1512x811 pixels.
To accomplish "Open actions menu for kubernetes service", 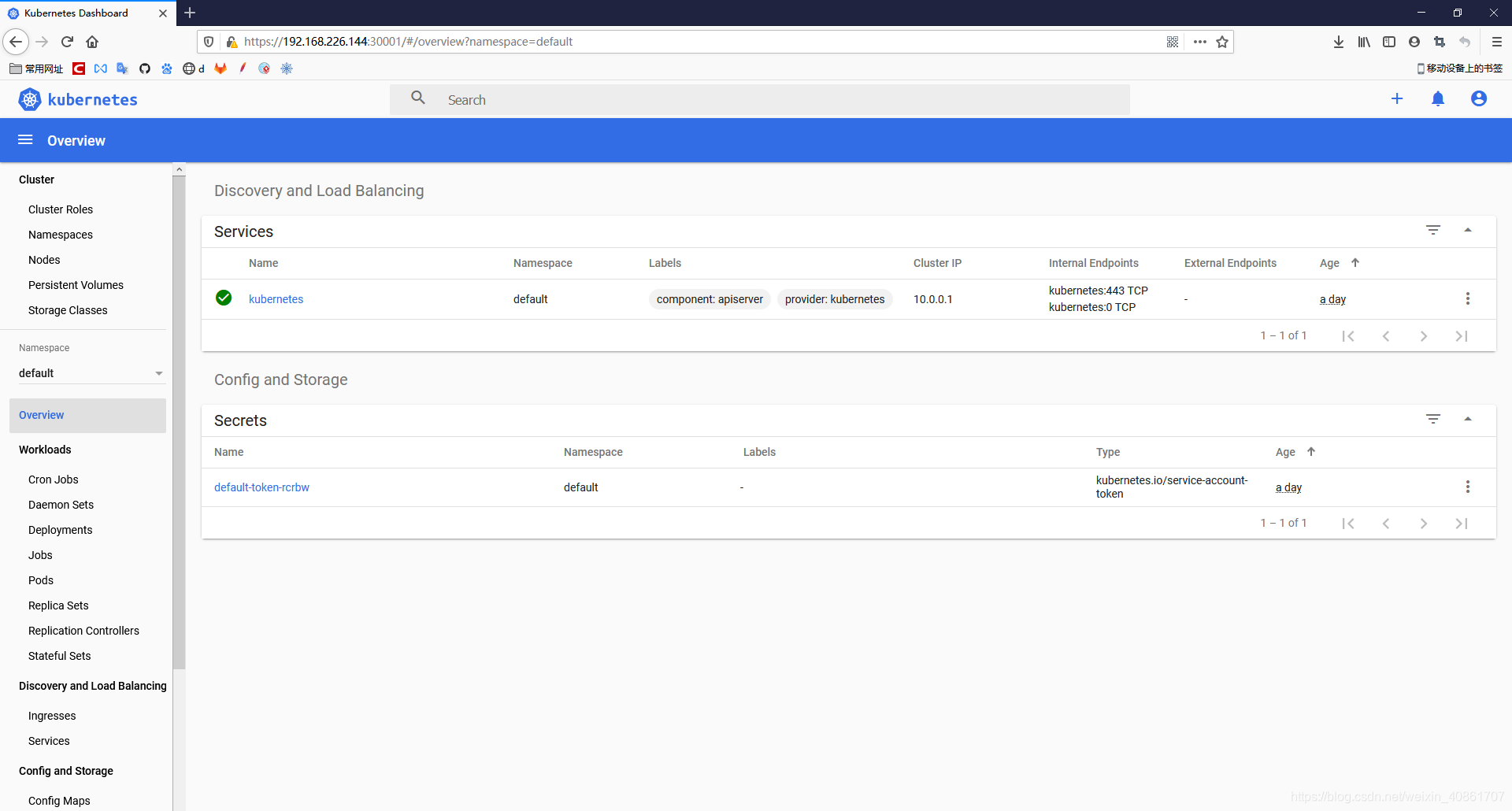I will [x=1468, y=298].
